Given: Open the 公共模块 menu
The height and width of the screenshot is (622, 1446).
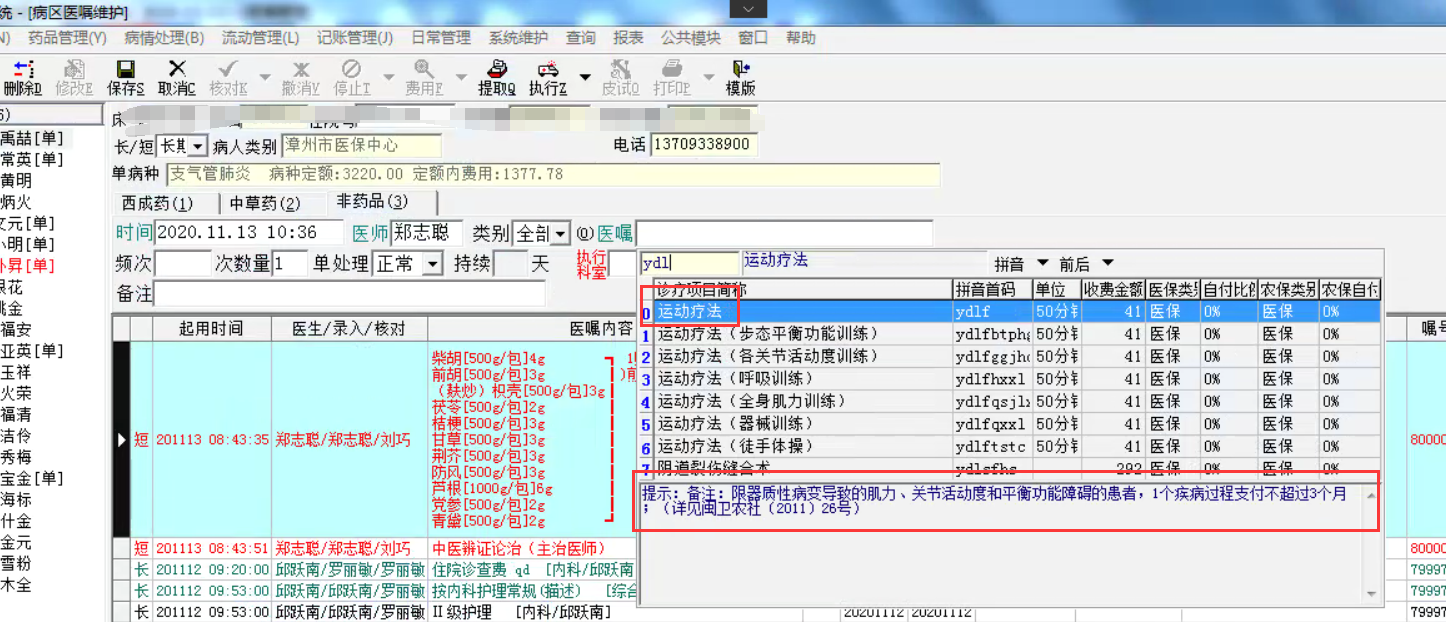Looking at the screenshot, I should tap(691, 38).
